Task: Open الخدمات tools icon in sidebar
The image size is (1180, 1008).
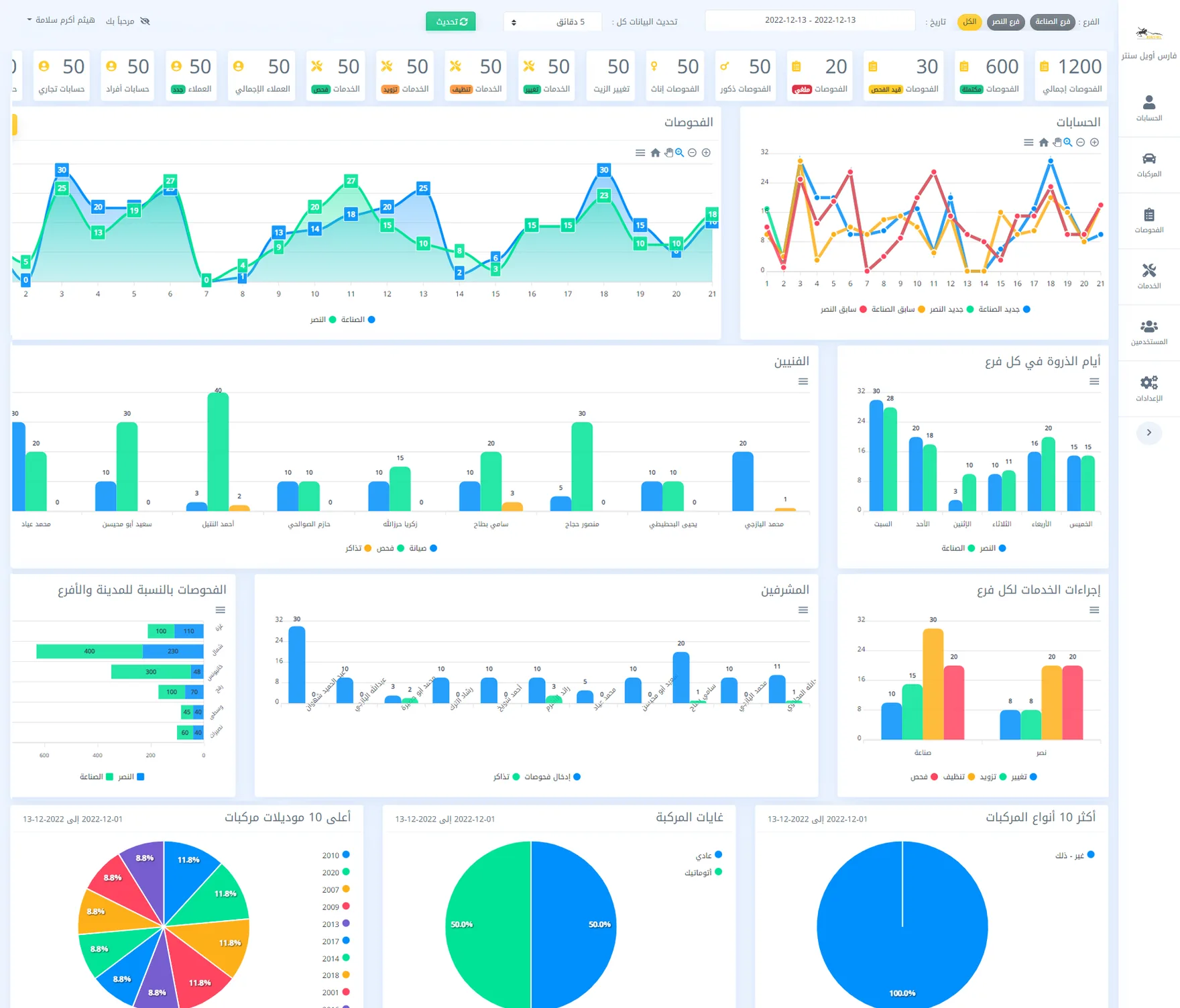Action: click(1148, 270)
